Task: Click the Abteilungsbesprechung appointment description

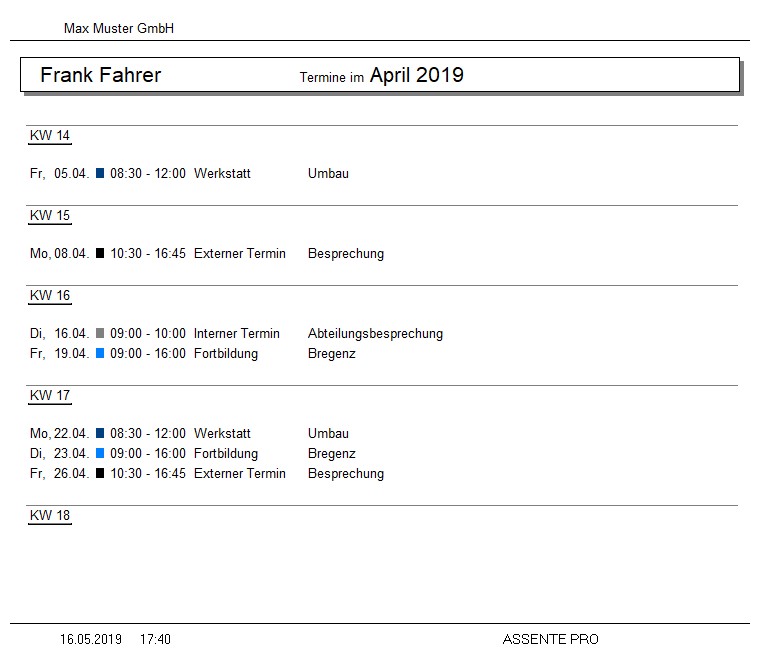Action: 376,334
